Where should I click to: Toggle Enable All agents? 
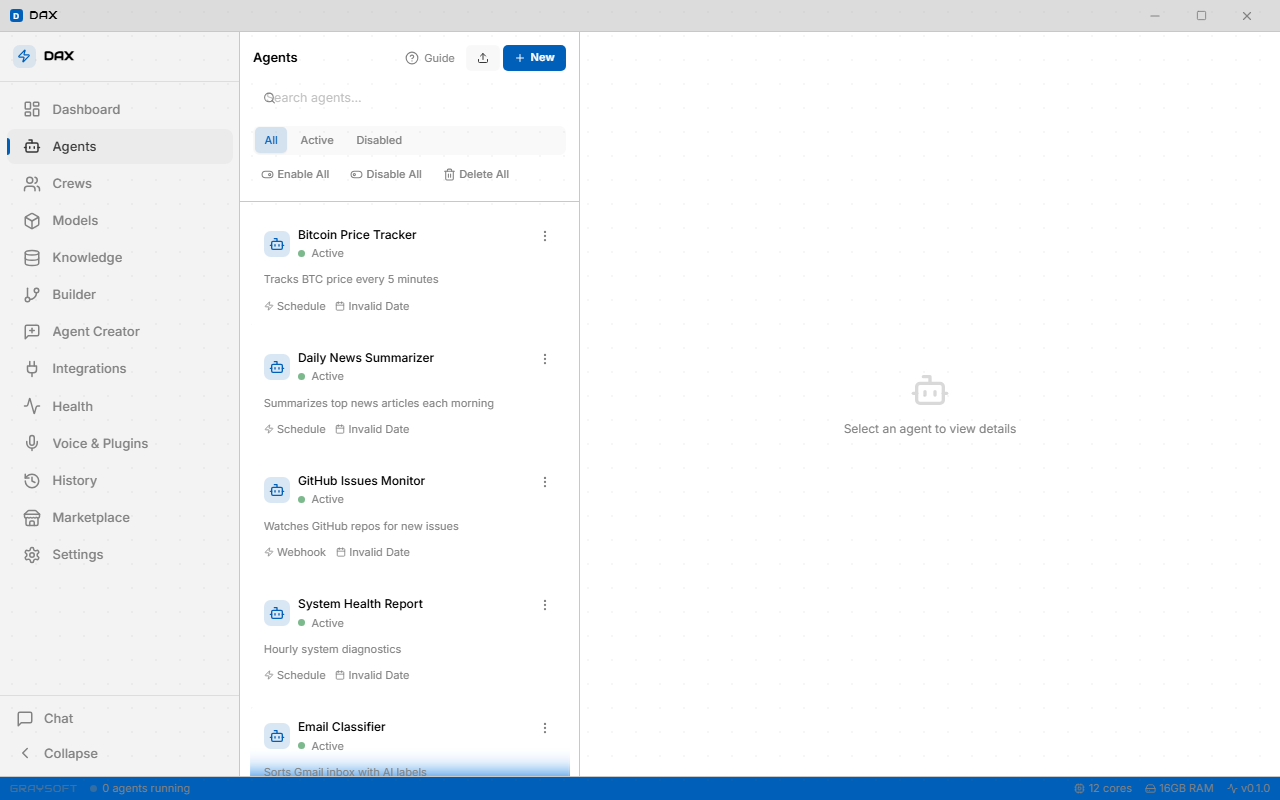click(x=295, y=174)
